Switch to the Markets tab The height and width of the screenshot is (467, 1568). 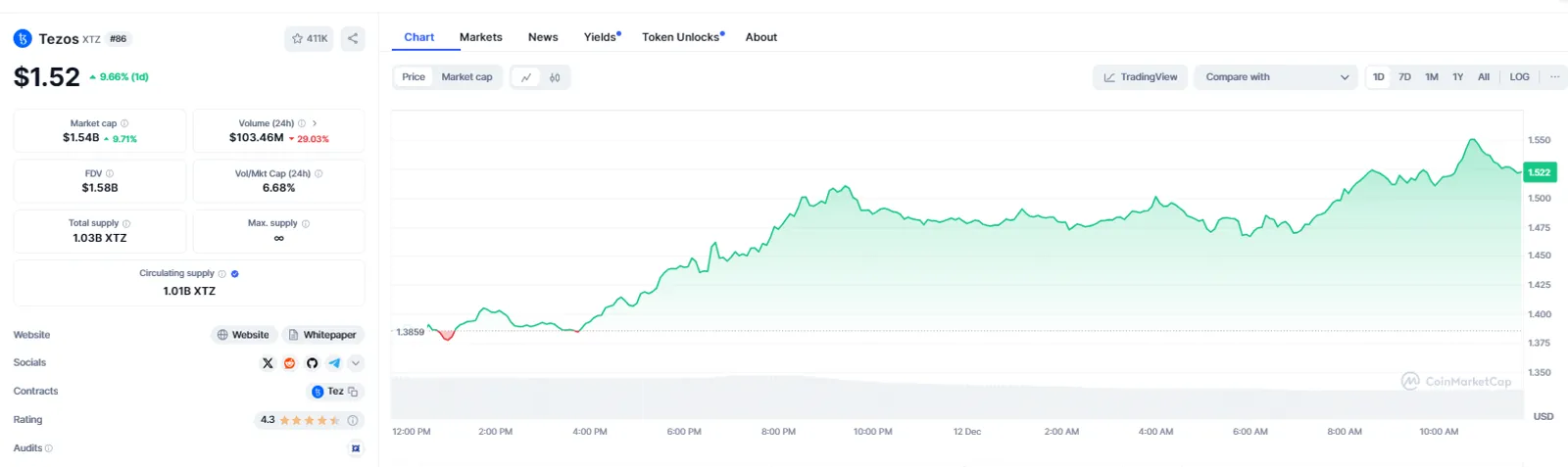[481, 37]
